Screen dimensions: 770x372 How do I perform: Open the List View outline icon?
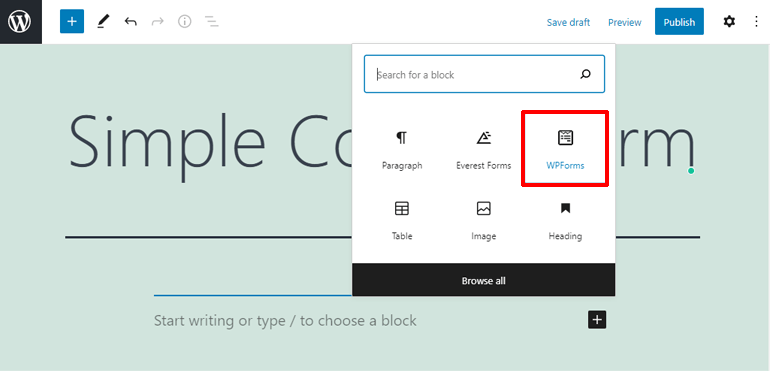(212, 22)
